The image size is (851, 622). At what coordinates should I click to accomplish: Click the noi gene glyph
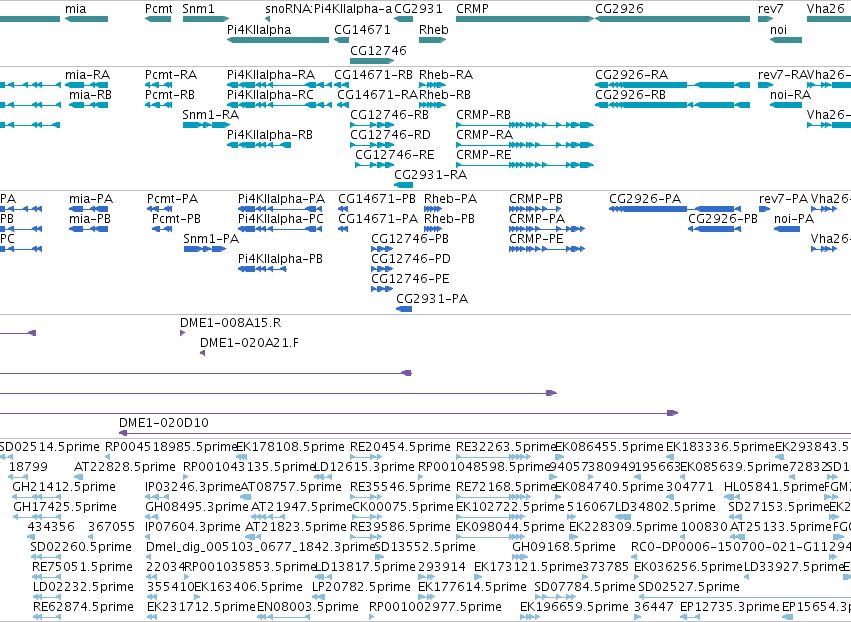(786, 40)
